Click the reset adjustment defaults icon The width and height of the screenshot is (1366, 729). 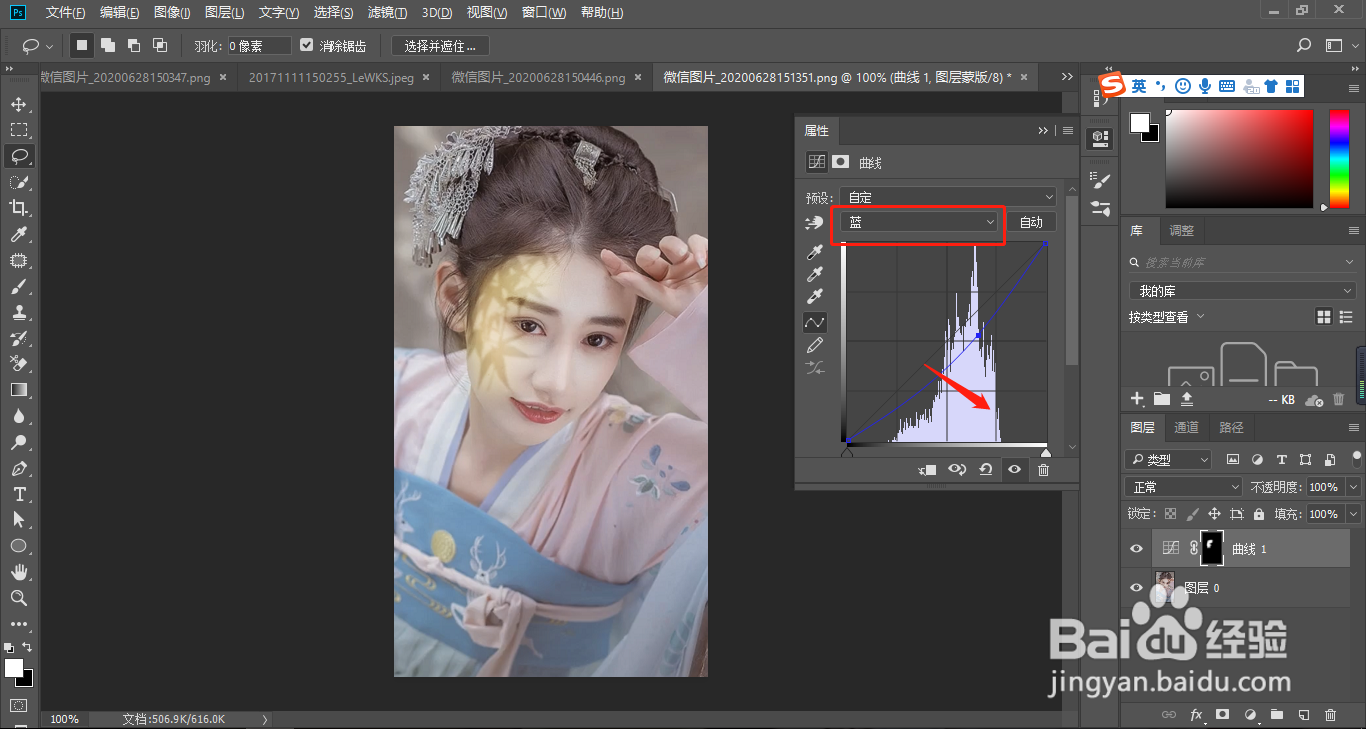coord(986,469)
